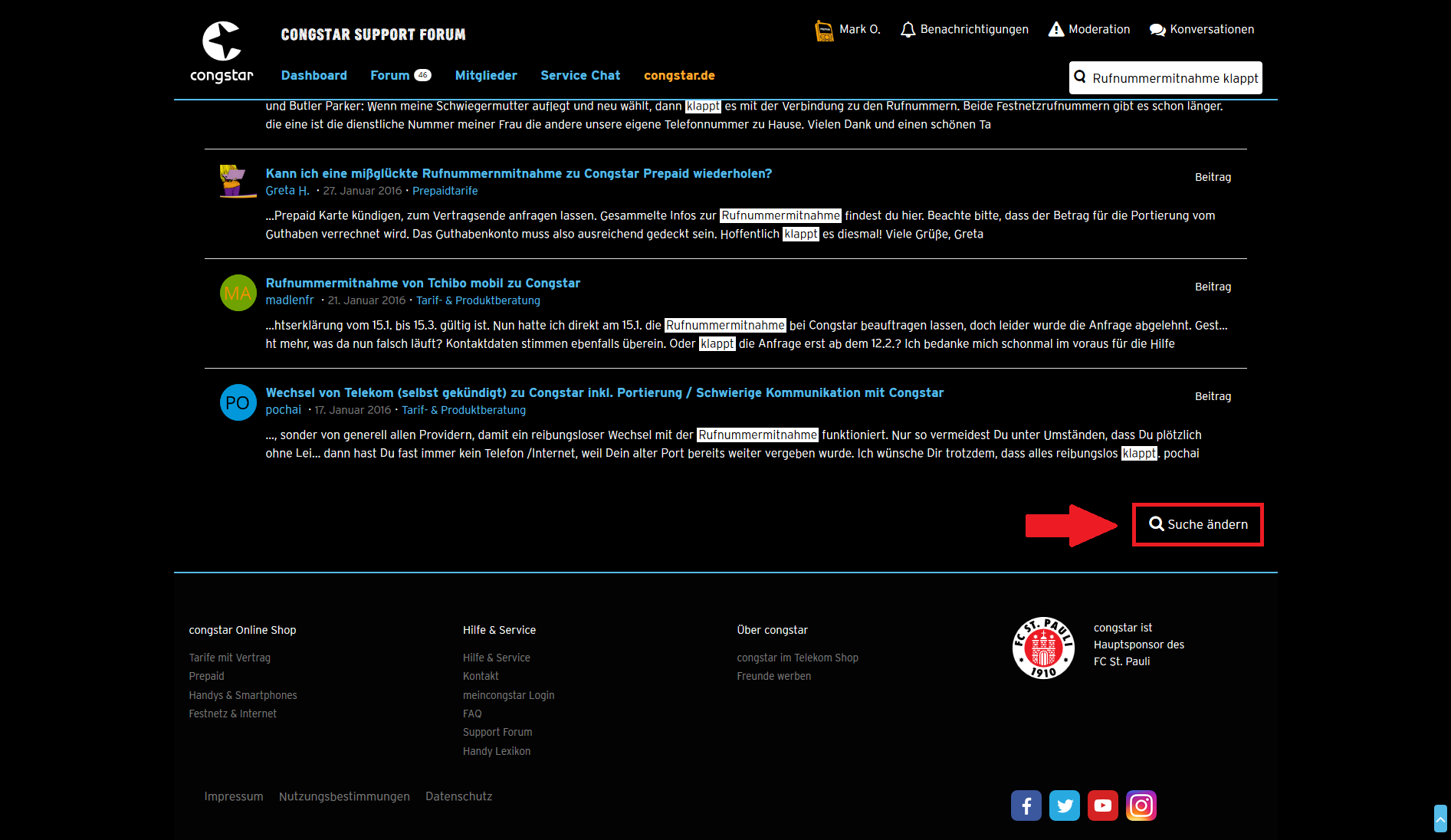Open Support Forum footer link

pyautogui.click(x=497, y=732)
